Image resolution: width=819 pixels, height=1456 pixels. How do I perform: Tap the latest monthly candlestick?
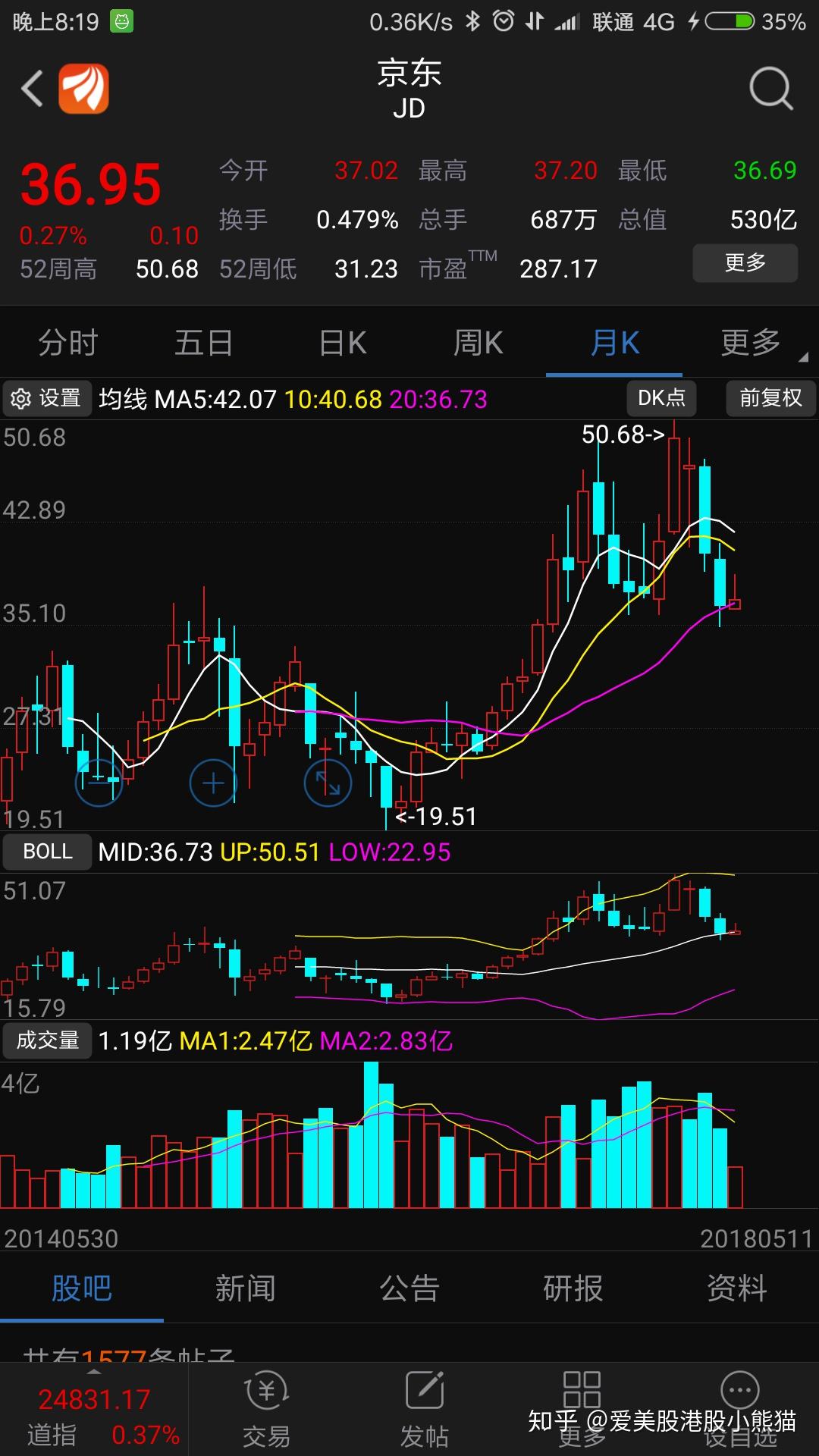734,604
